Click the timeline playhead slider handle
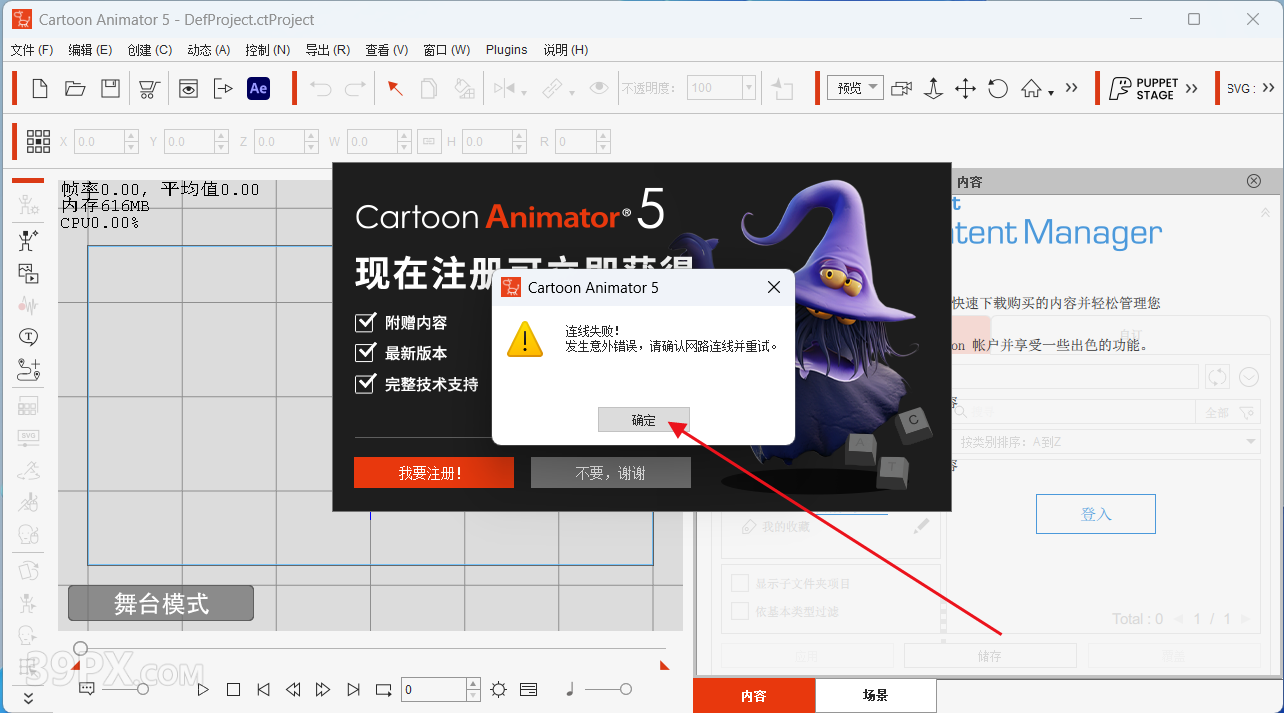The width and height of the screenshot is (1284, 713). tap(81, 649)
